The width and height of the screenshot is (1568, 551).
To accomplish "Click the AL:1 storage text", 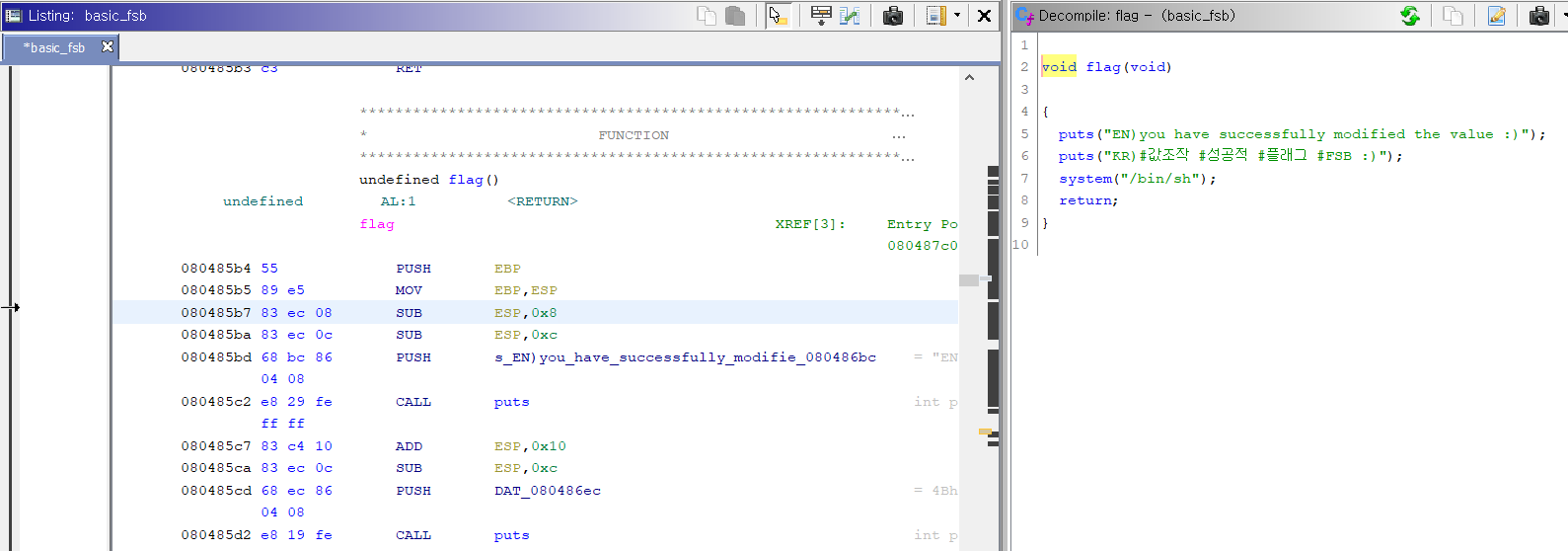I will (x=398, y=201).
